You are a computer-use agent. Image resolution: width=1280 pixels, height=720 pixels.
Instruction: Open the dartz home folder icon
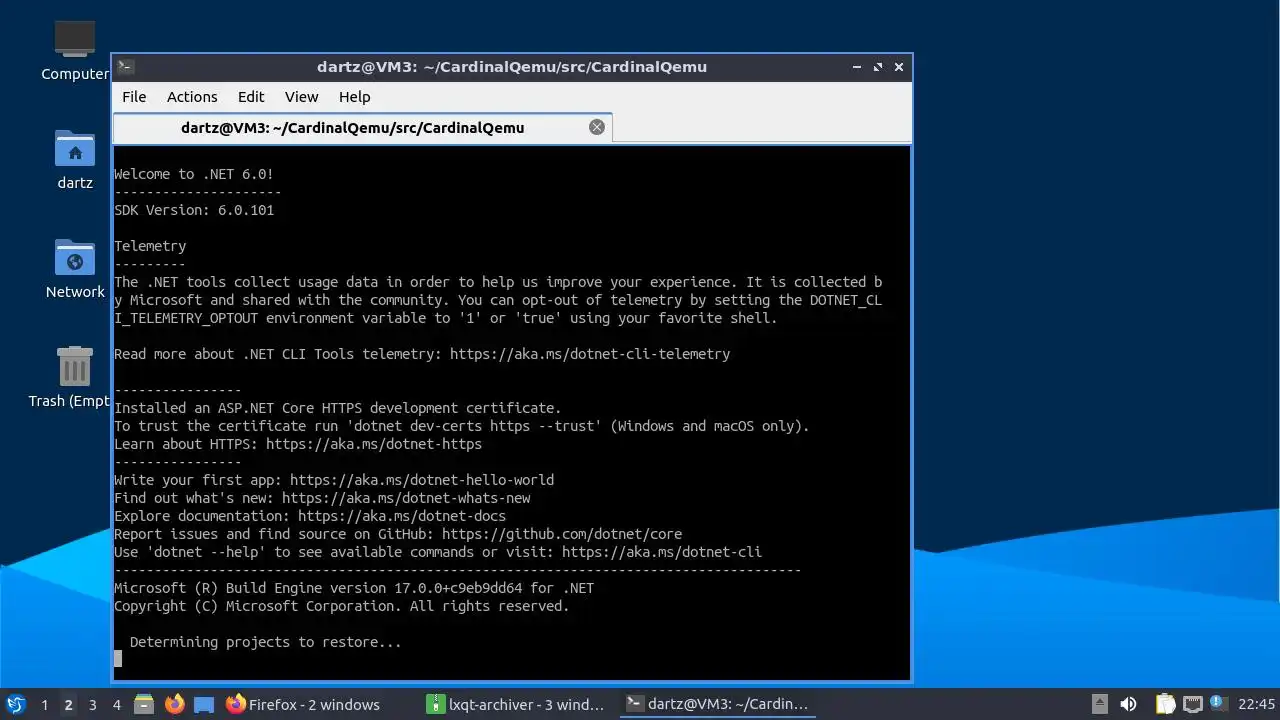75,159
